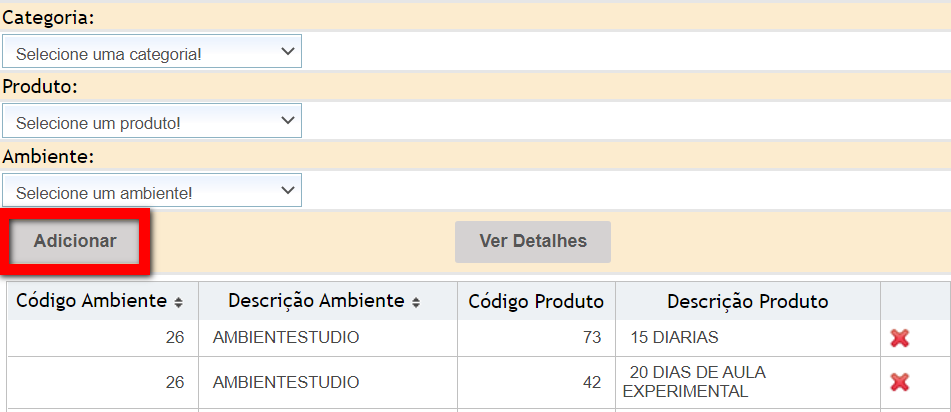
Task: Click AMBIENTESTUDIO in the 15 DIARIAS row
Action: coord(286,338)
